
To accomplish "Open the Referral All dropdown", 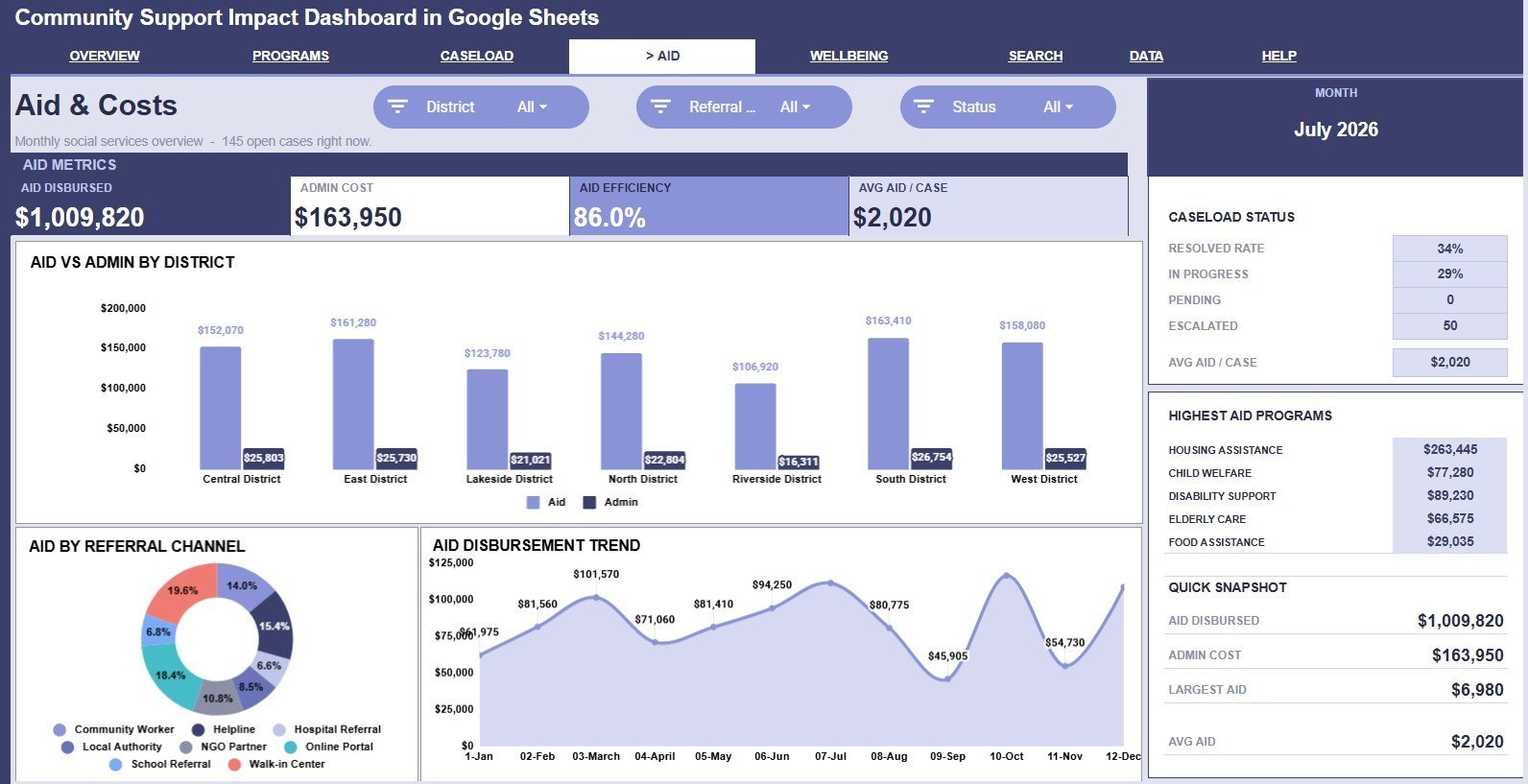I will click(795, 107).
